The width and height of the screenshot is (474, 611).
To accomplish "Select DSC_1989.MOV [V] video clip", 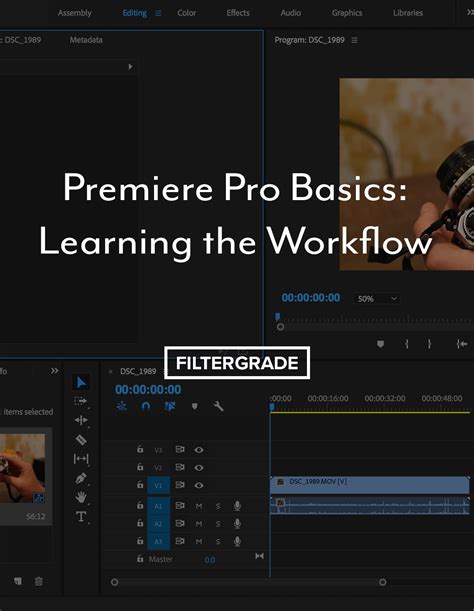I will click(x=370, y=484).
